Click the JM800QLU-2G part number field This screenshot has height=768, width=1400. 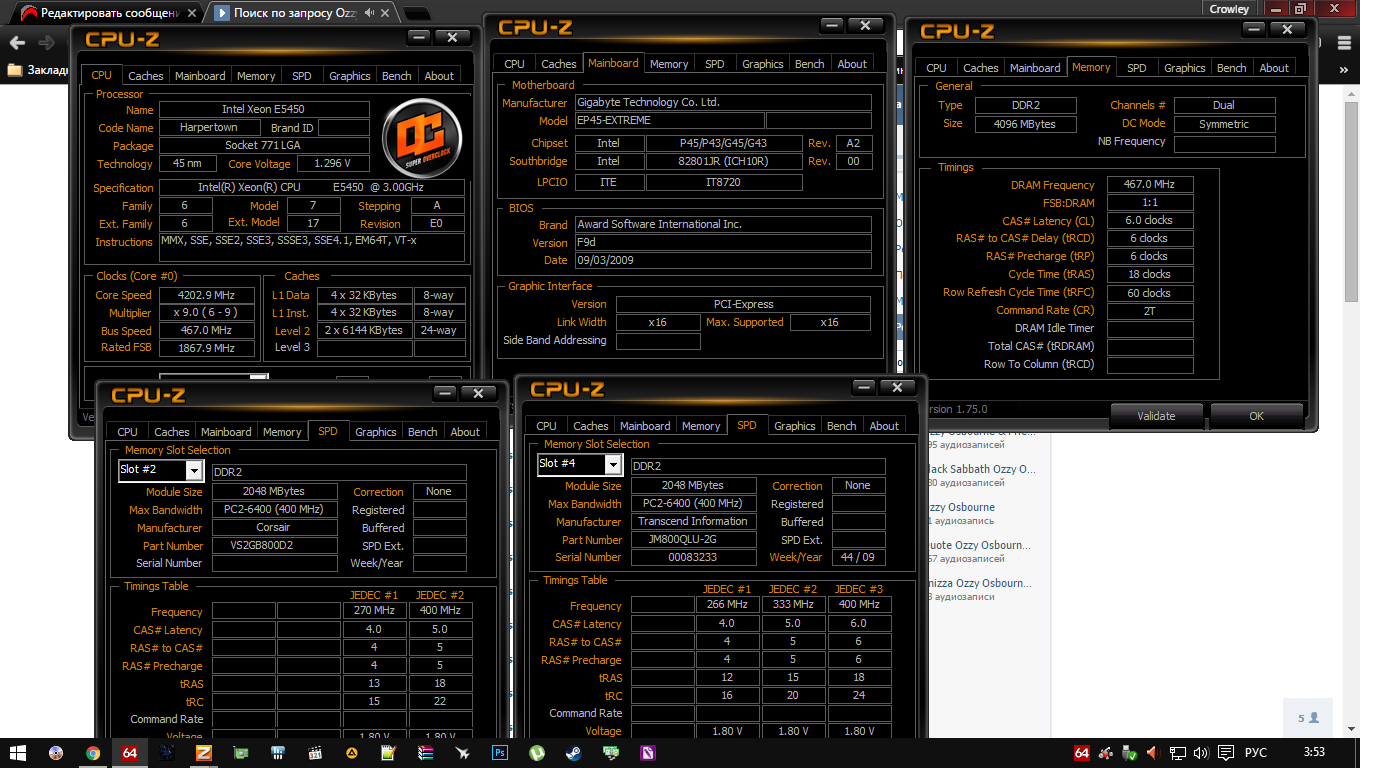tap(696, 539)
